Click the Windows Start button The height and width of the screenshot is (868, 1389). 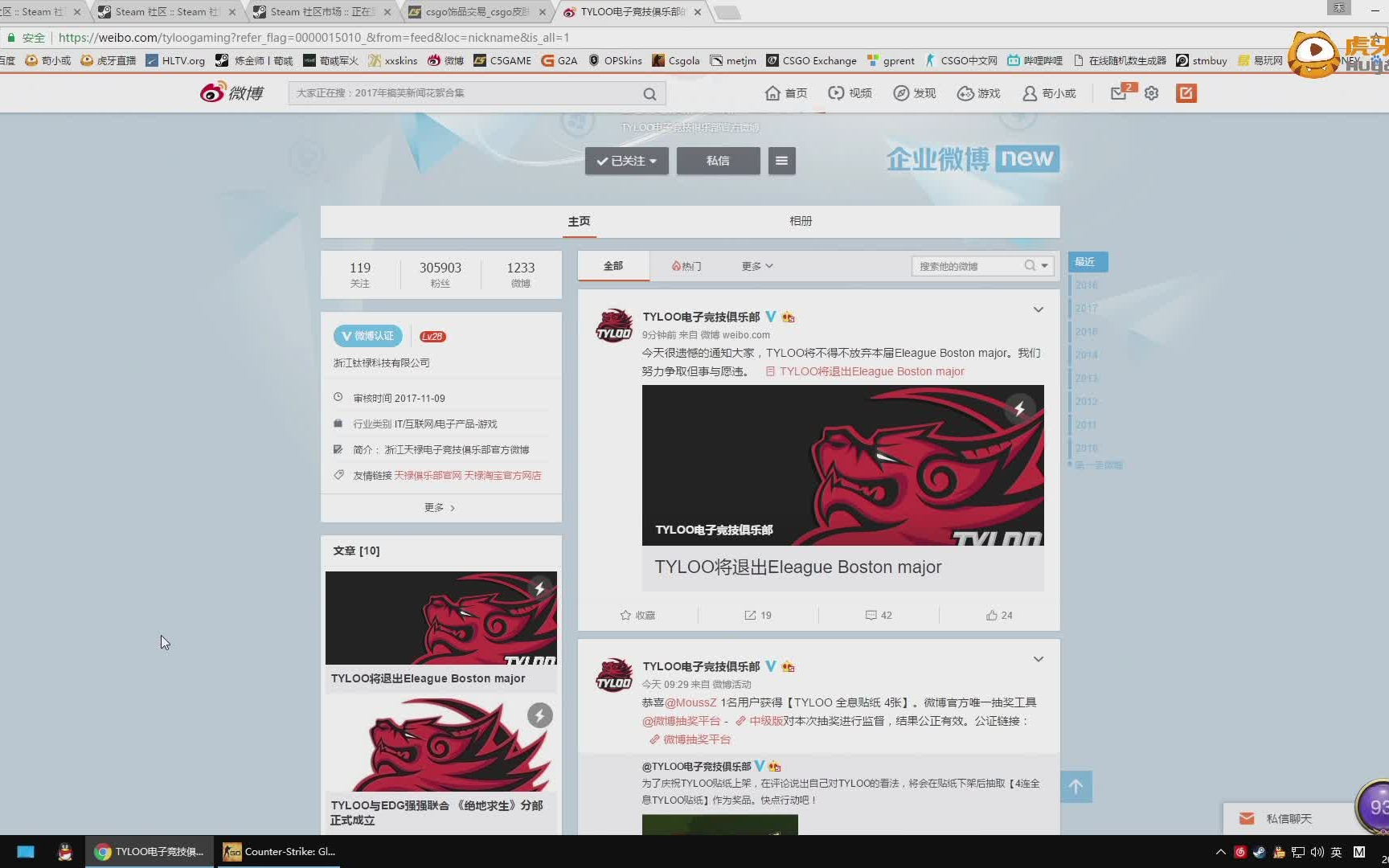[26, 852]
